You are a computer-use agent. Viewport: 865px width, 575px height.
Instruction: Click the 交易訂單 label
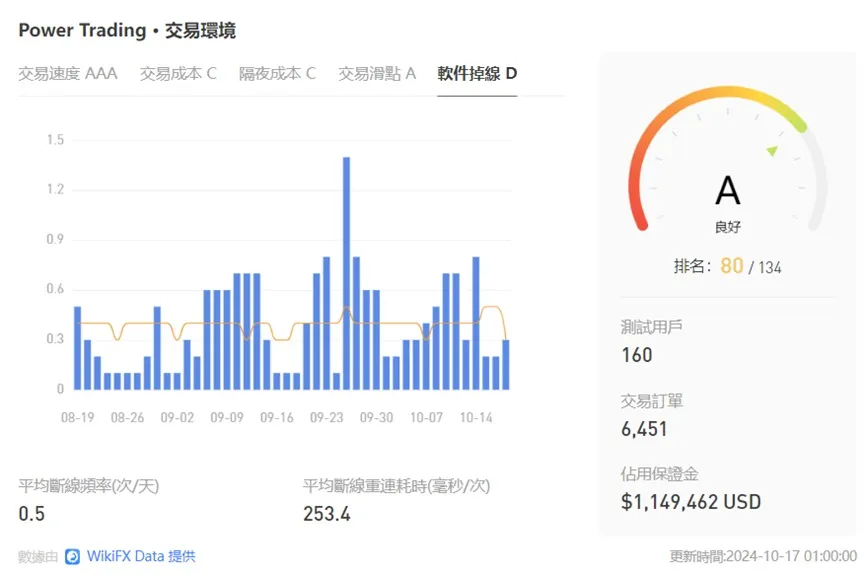[x=652, y=401]
